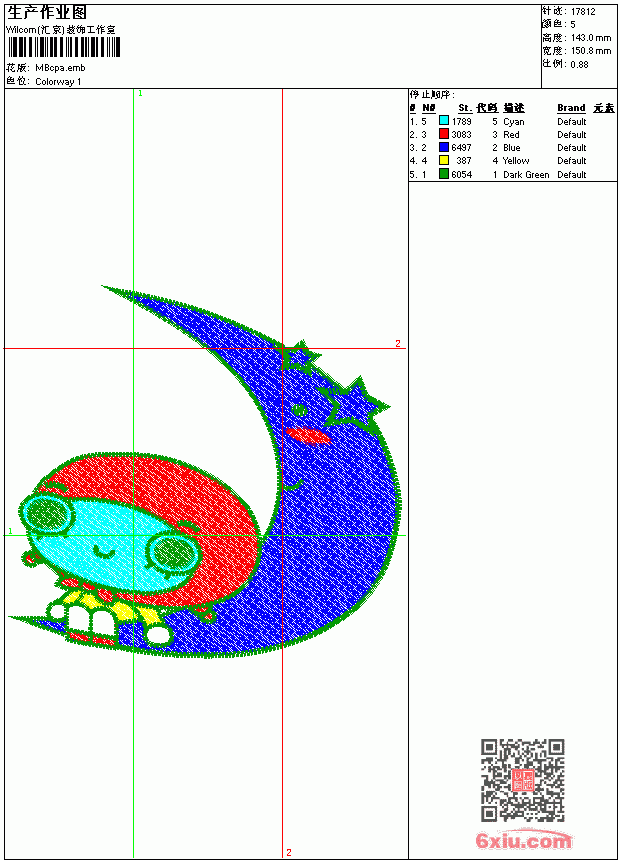Click the red number 2 horizontal guide marker
Image resolution: width=620 pixels, height=860 pixels.
coord(398,343)
